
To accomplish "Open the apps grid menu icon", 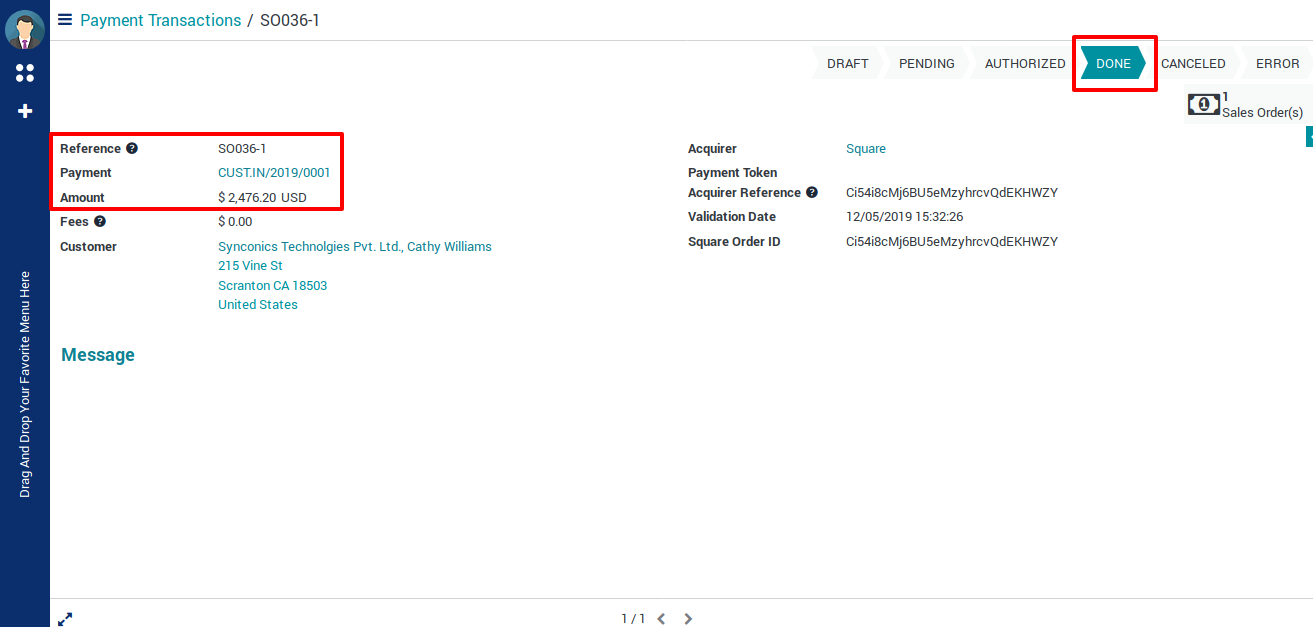I will click(x=25, y=73).
